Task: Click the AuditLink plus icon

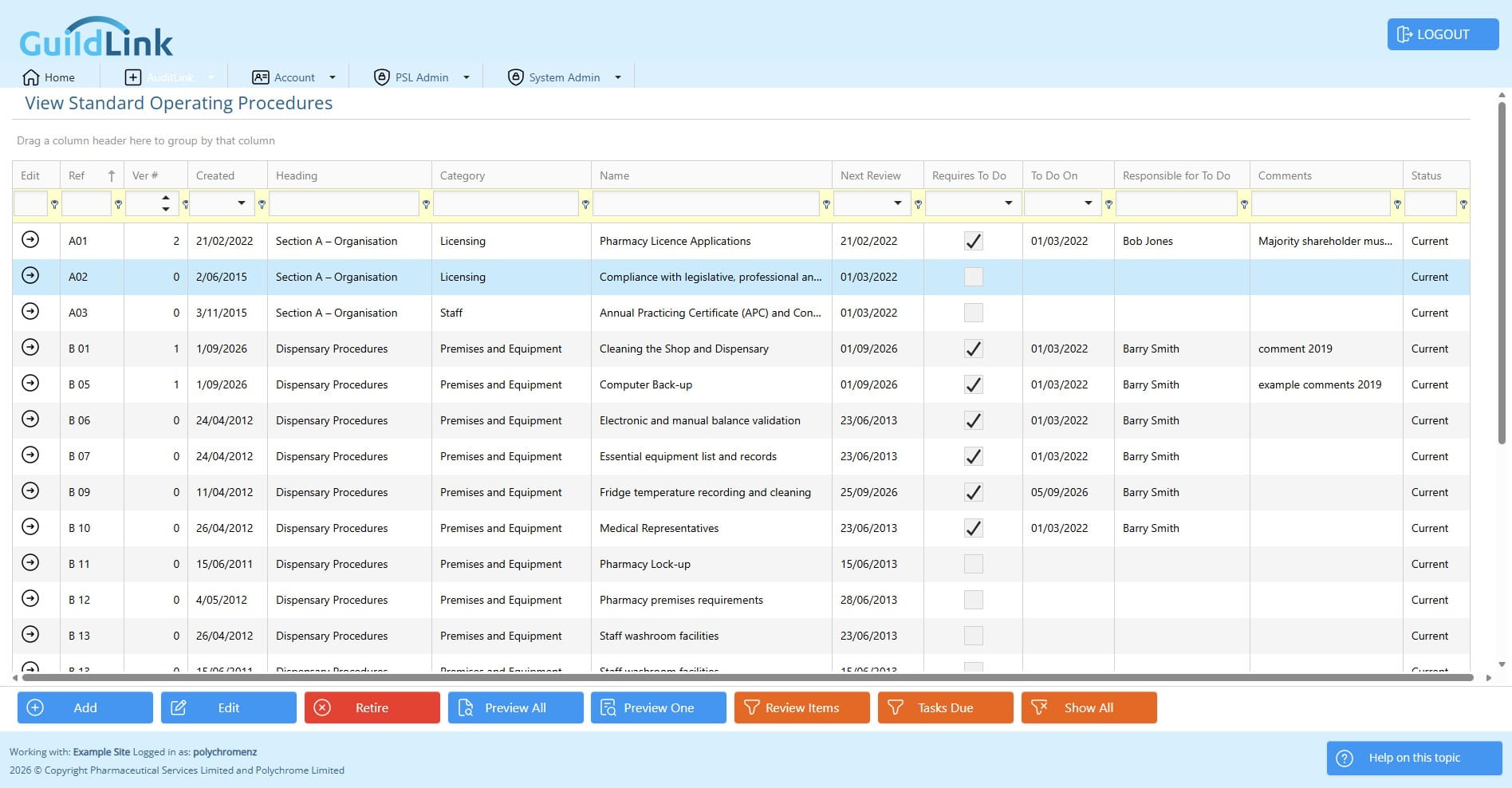Action: (x=133, y=77)
